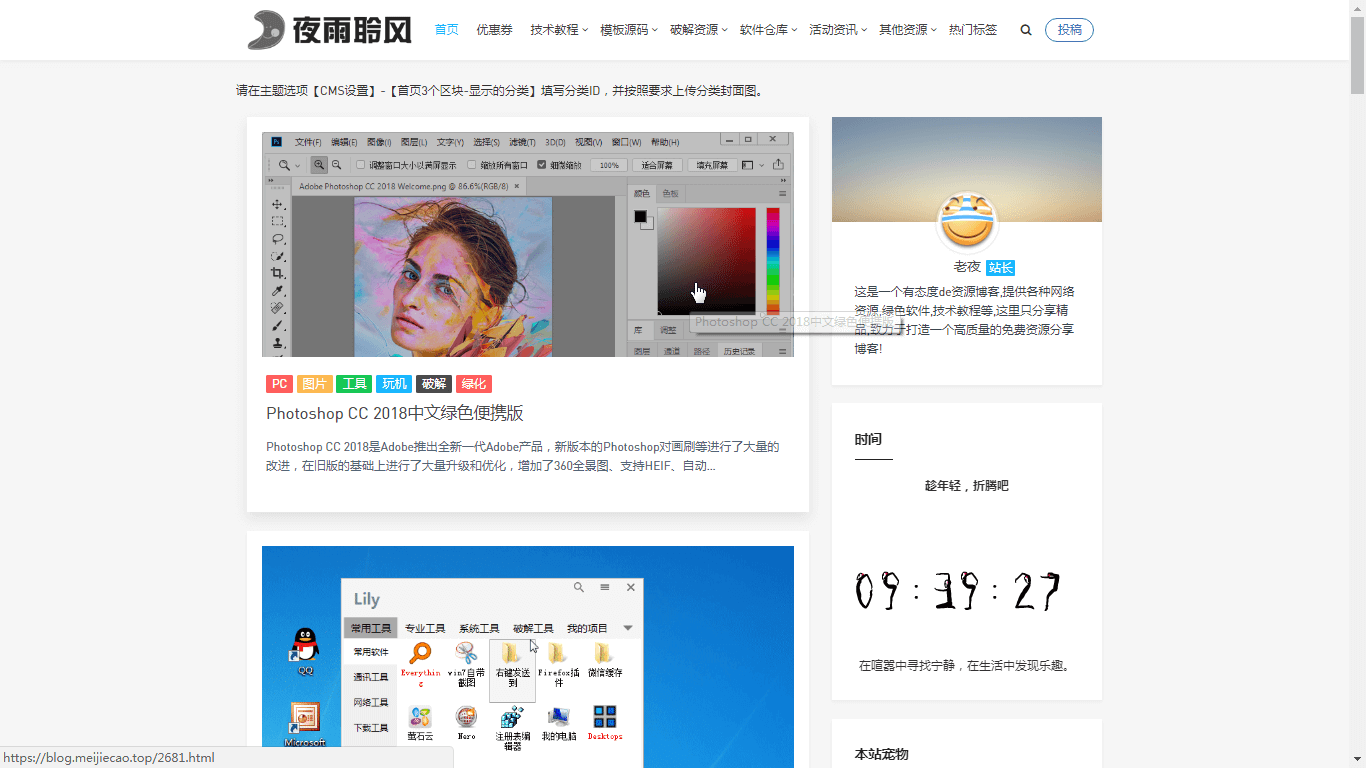
Task: Click the Photoshop post excerpt text
Action: pos(522,456)
